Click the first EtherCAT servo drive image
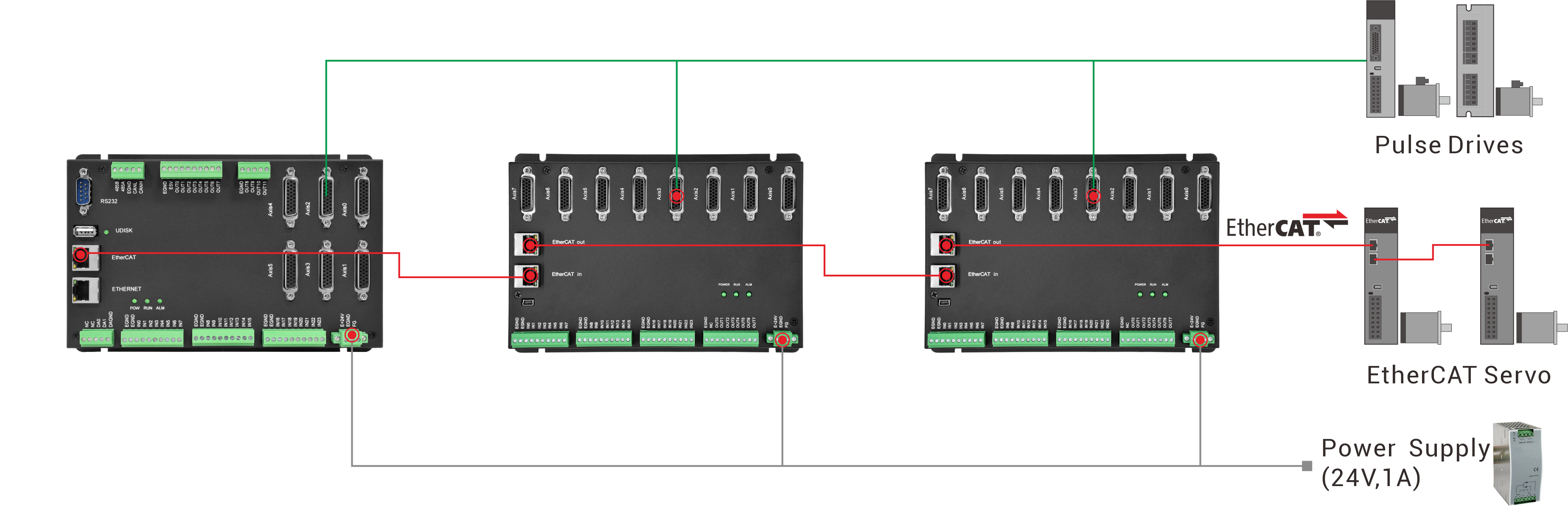1568x512 pixels. (1380, 277)
